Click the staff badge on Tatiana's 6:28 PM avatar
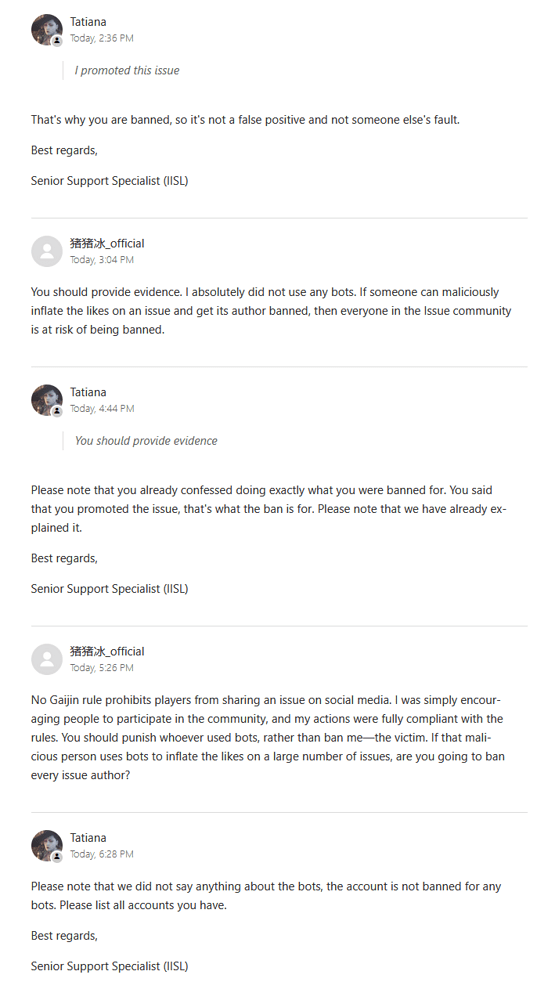Viewport: 555px width, 1000px height. pyautogui.click(x=57, y=857)
